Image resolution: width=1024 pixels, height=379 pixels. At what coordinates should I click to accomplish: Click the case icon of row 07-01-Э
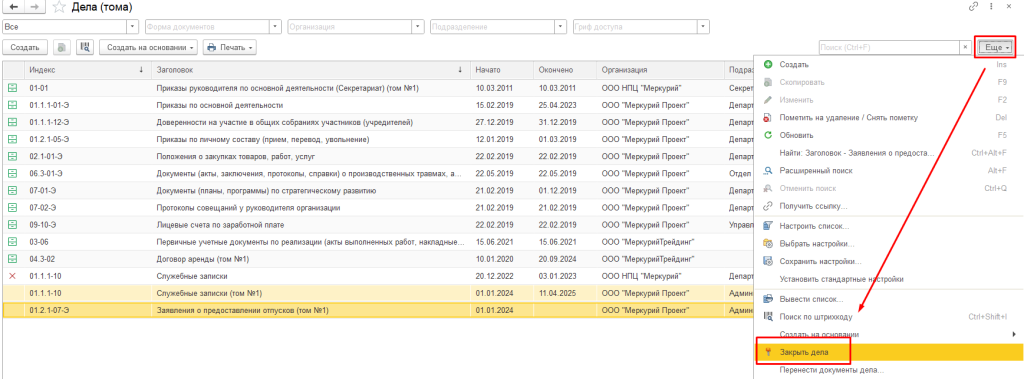[12, 191]
